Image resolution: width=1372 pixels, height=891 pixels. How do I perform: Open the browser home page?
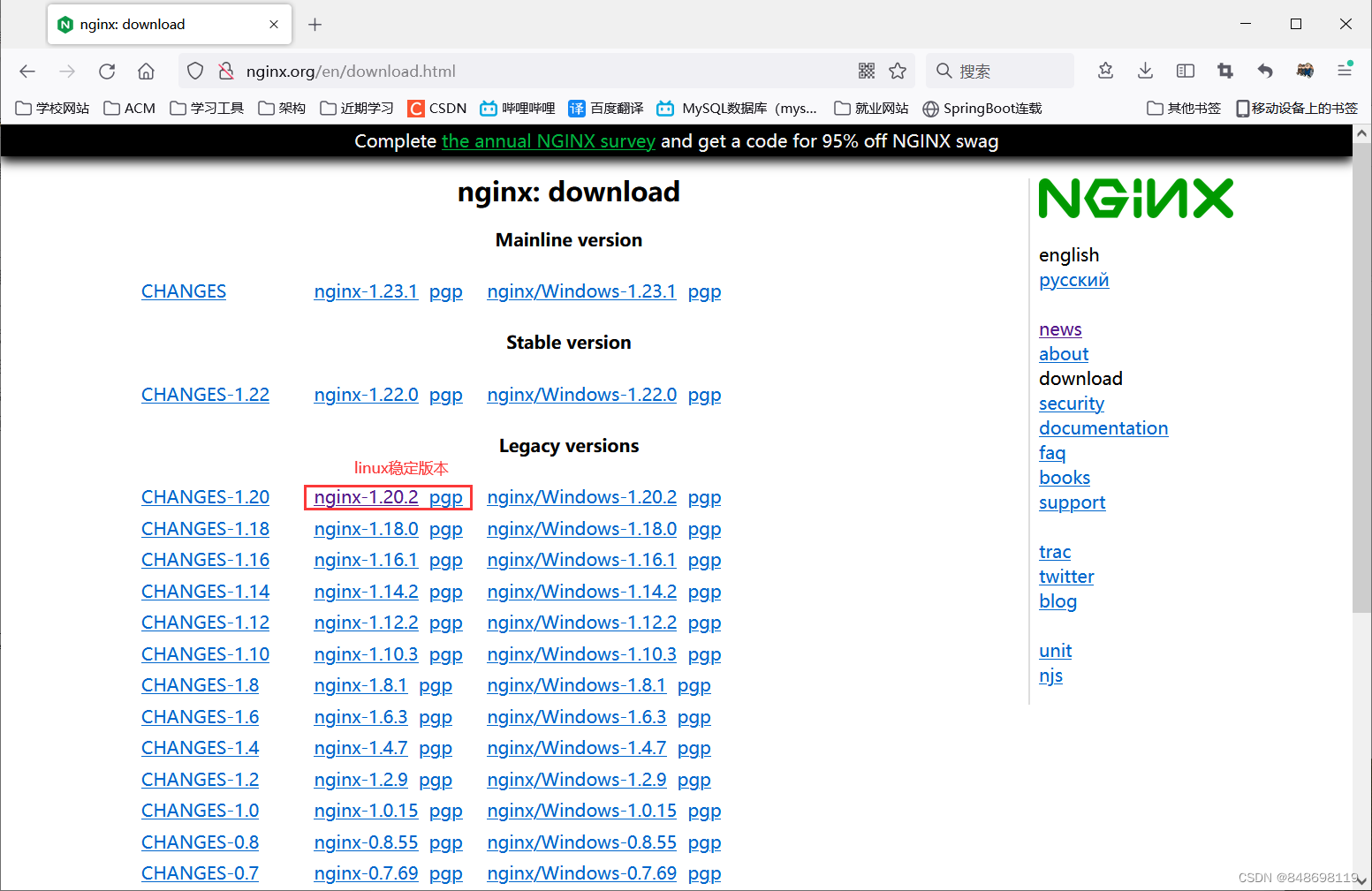147,72
